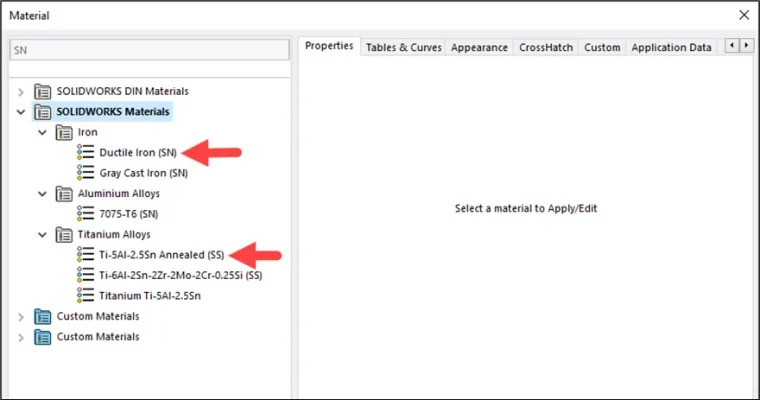Image resolution: width=760 pixels, height=400 pixels.
Task: Select the Aluminium Alloys category label
Action: pyautogui.click(x=119, y=193)
